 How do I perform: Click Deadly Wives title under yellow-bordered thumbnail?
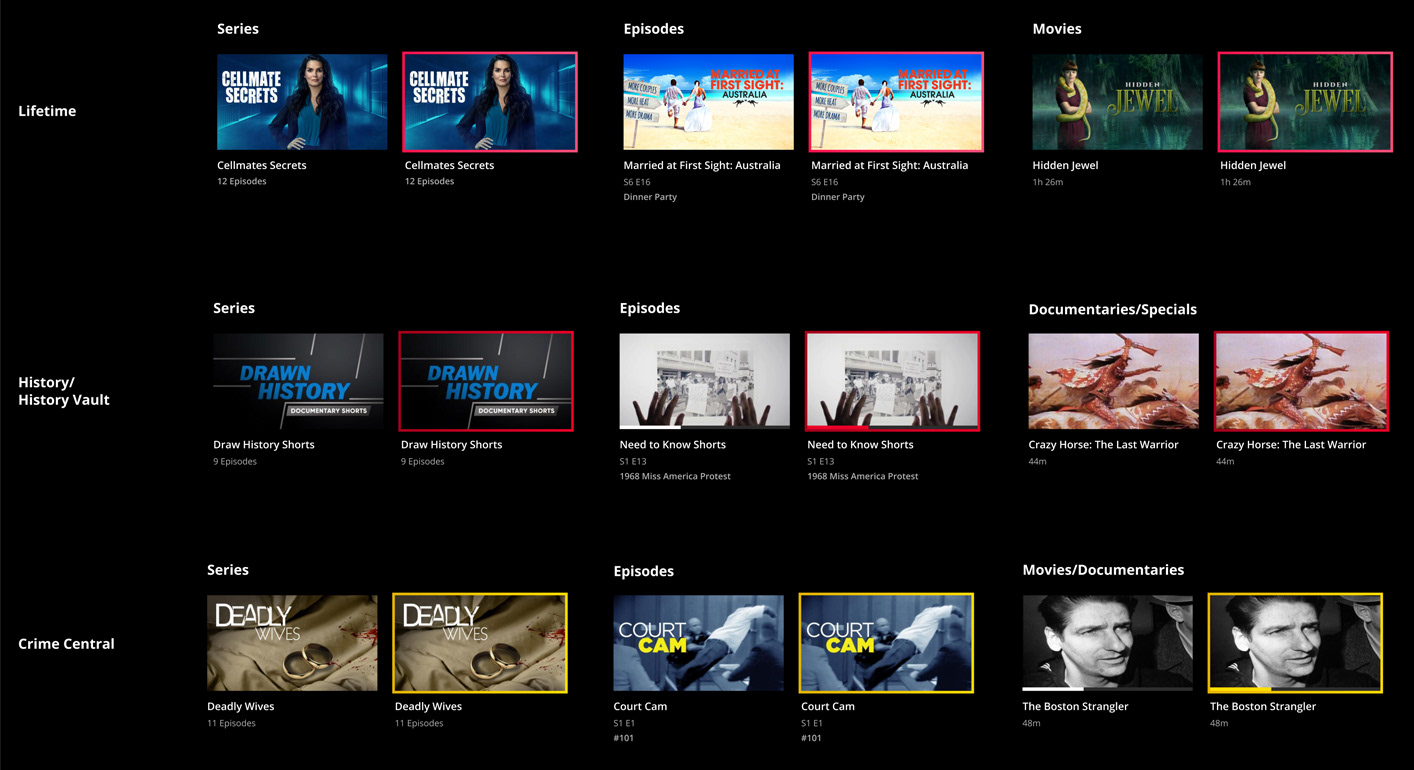(x=429, y=706)
